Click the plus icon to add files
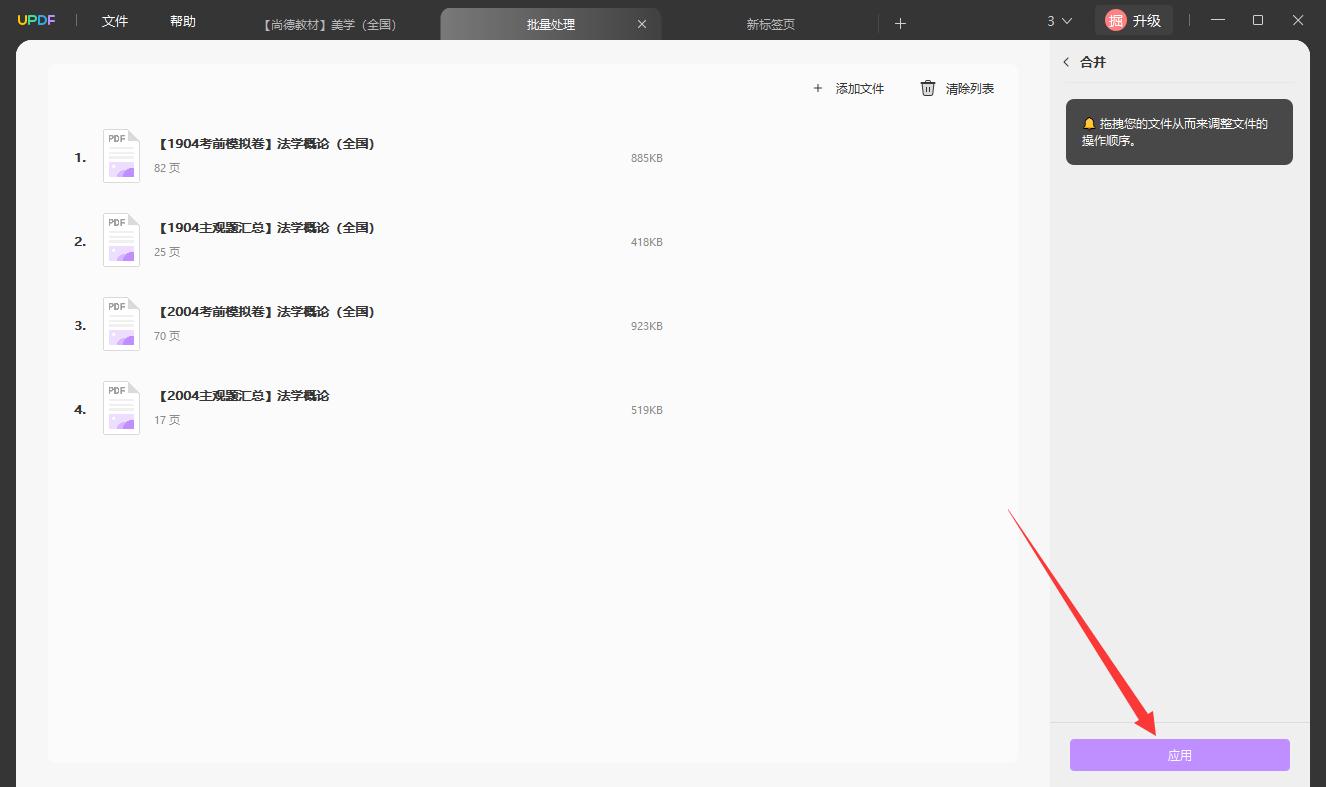Screen dimensions: 1326x787 (818, 88)
